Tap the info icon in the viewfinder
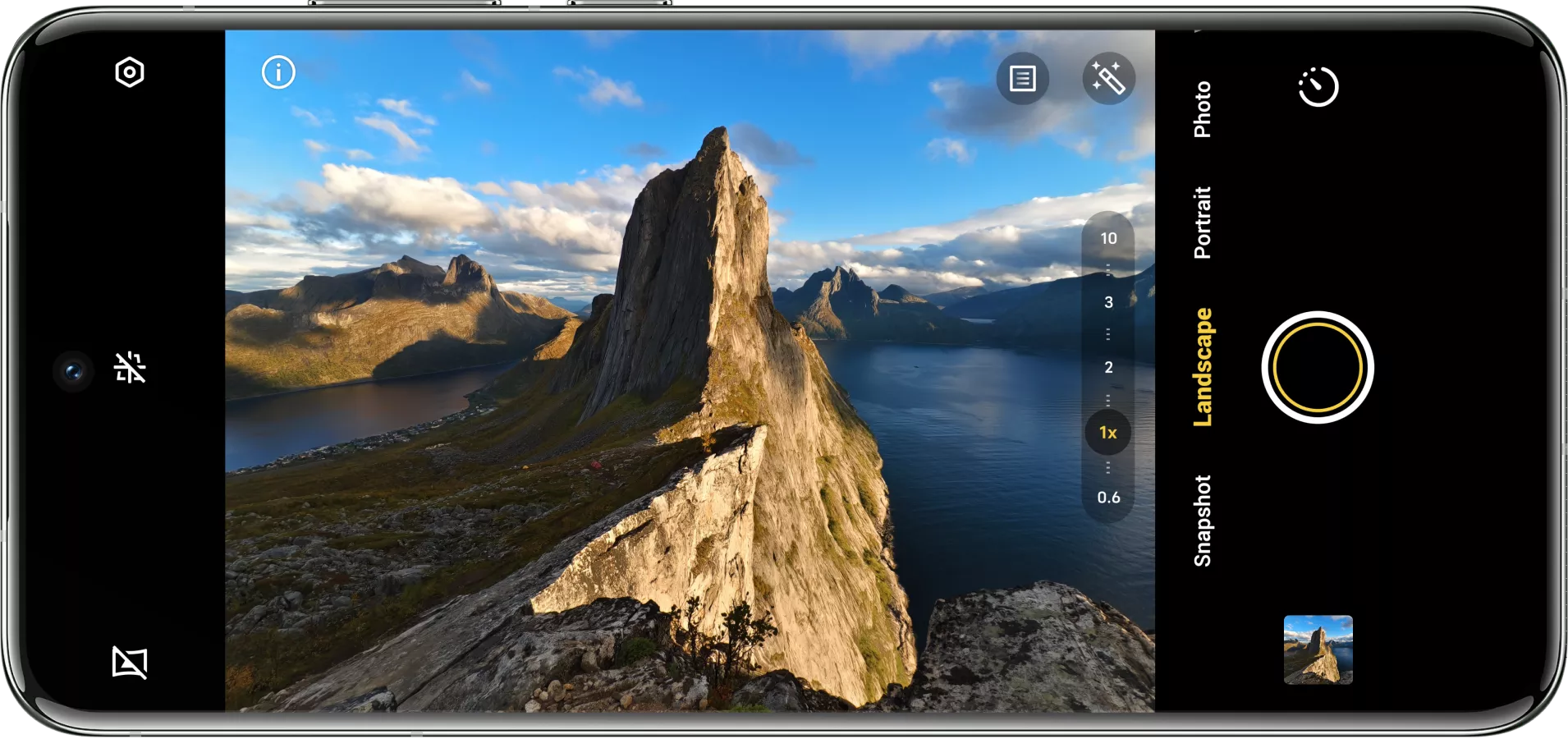Screen dimensions: 1568x739 tap(278, 72)
